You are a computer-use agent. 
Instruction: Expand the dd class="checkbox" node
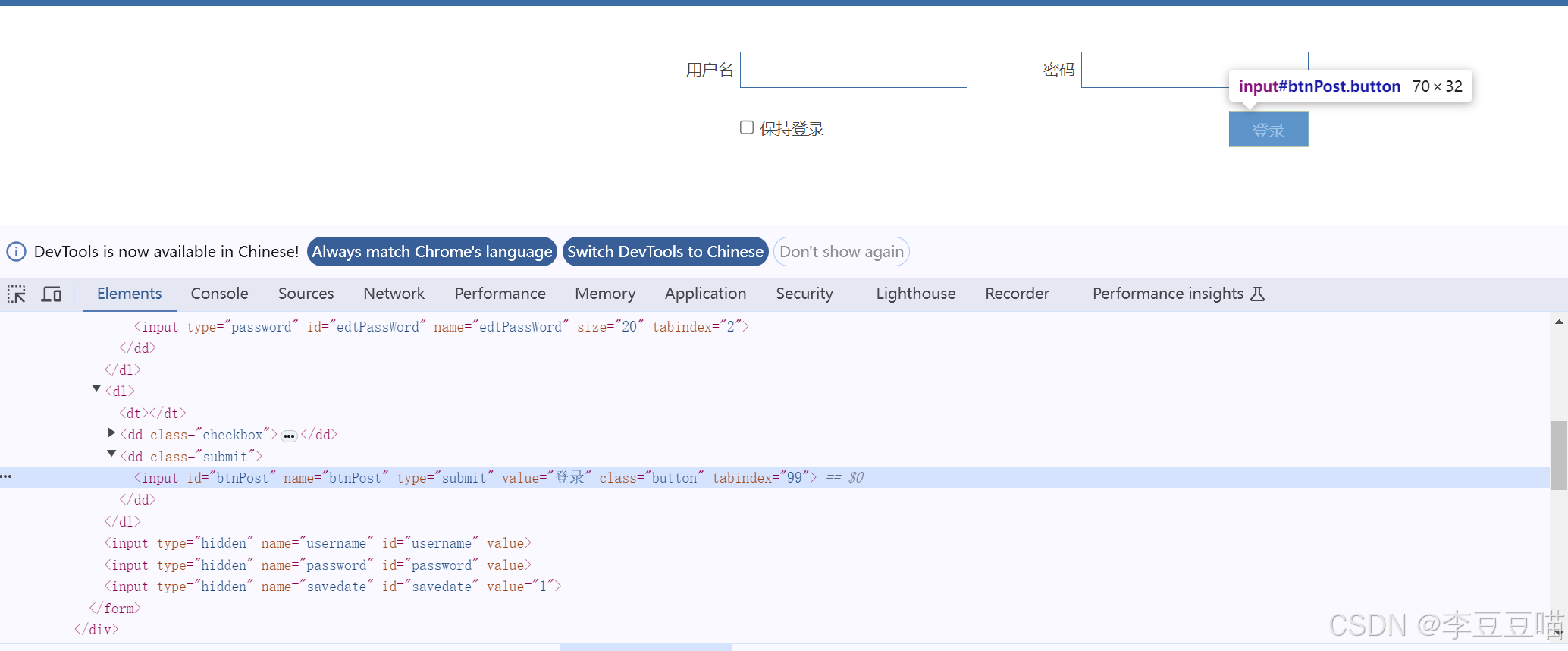tap(111, 432)
